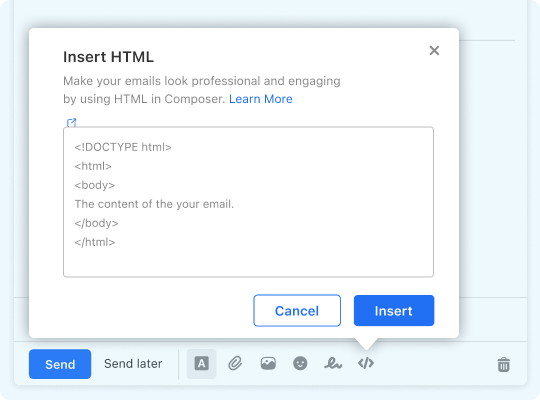Attach a file using the paperclip icon

coord(235,363)
